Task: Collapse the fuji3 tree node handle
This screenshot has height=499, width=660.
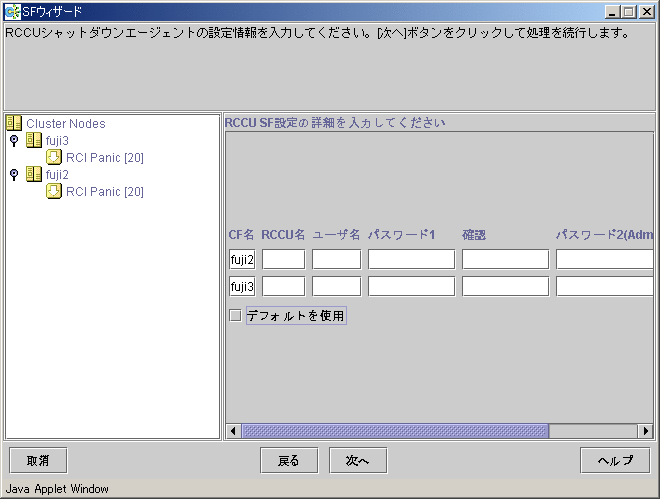Action: coord(14,141)
